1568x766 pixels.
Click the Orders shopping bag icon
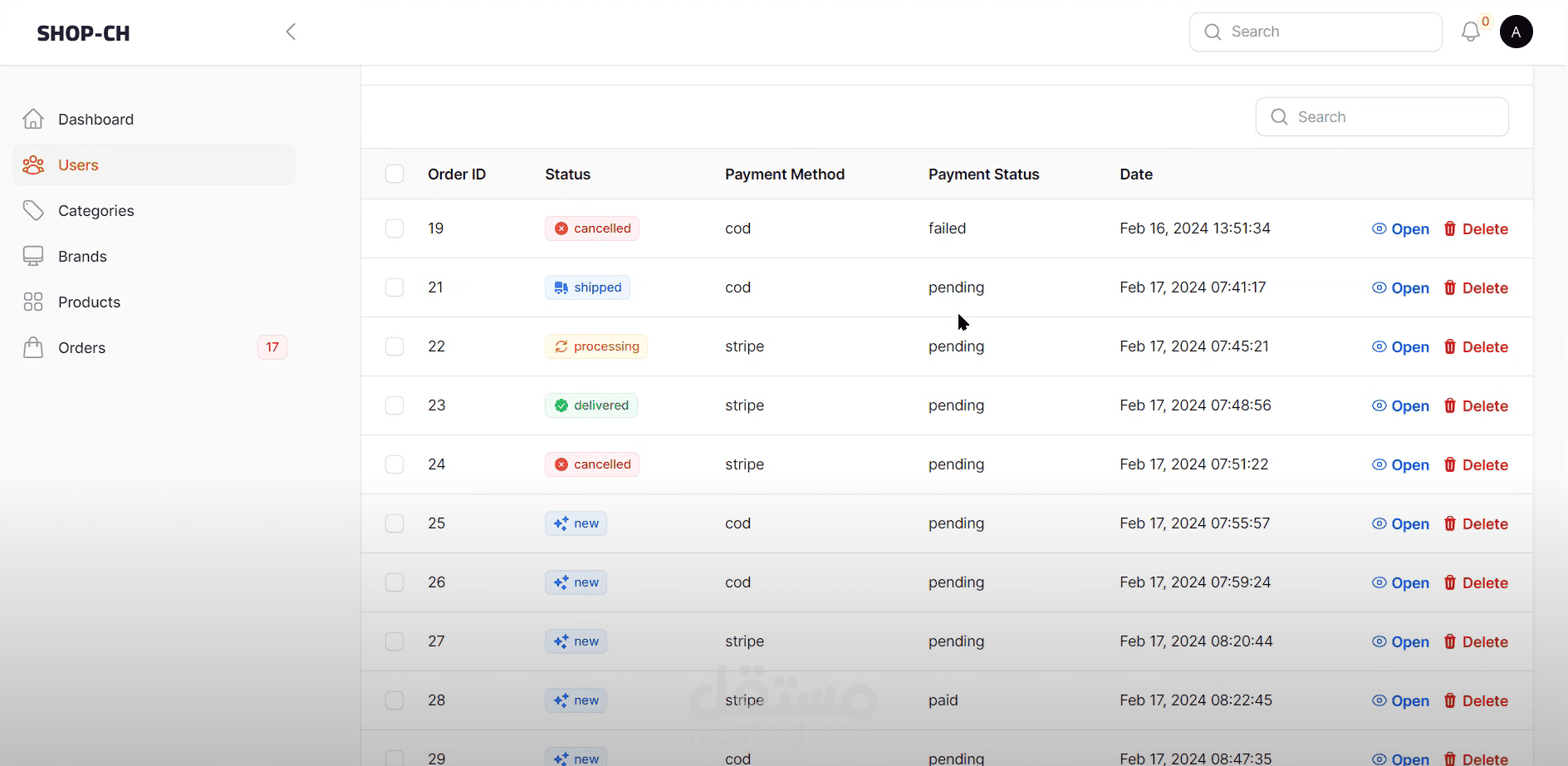[x=33, y=348]
